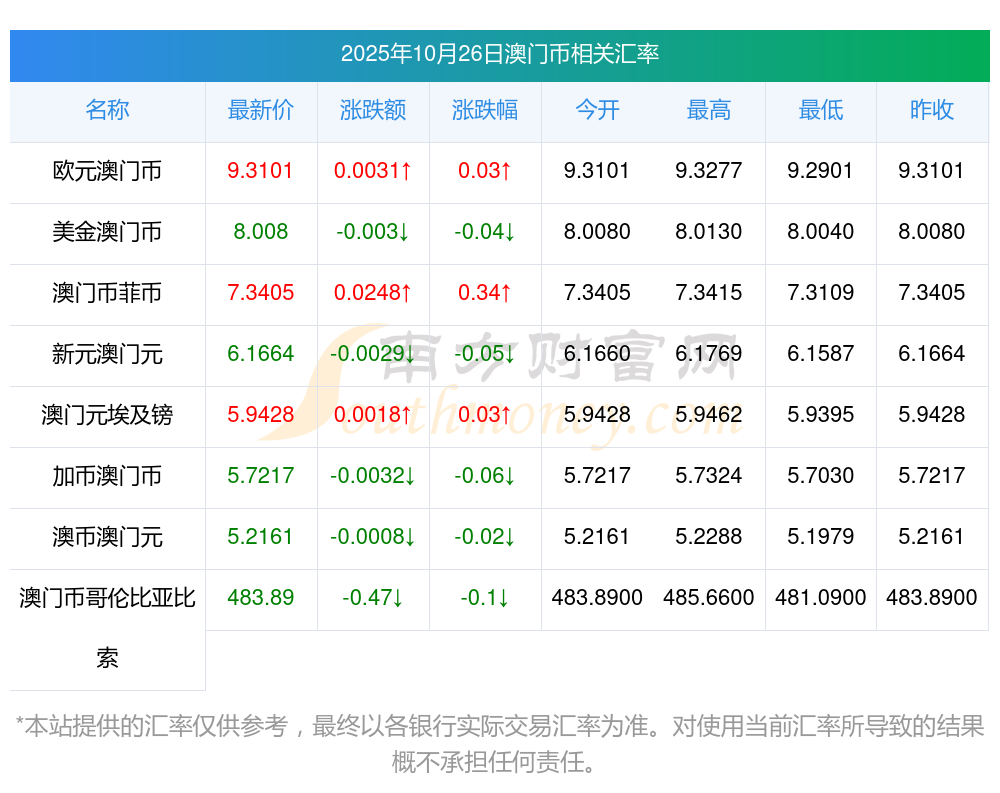Click the change percent -0.06↓
Image resolution: width=1000 pixels, height=793 pixels.
pos(485,476)
